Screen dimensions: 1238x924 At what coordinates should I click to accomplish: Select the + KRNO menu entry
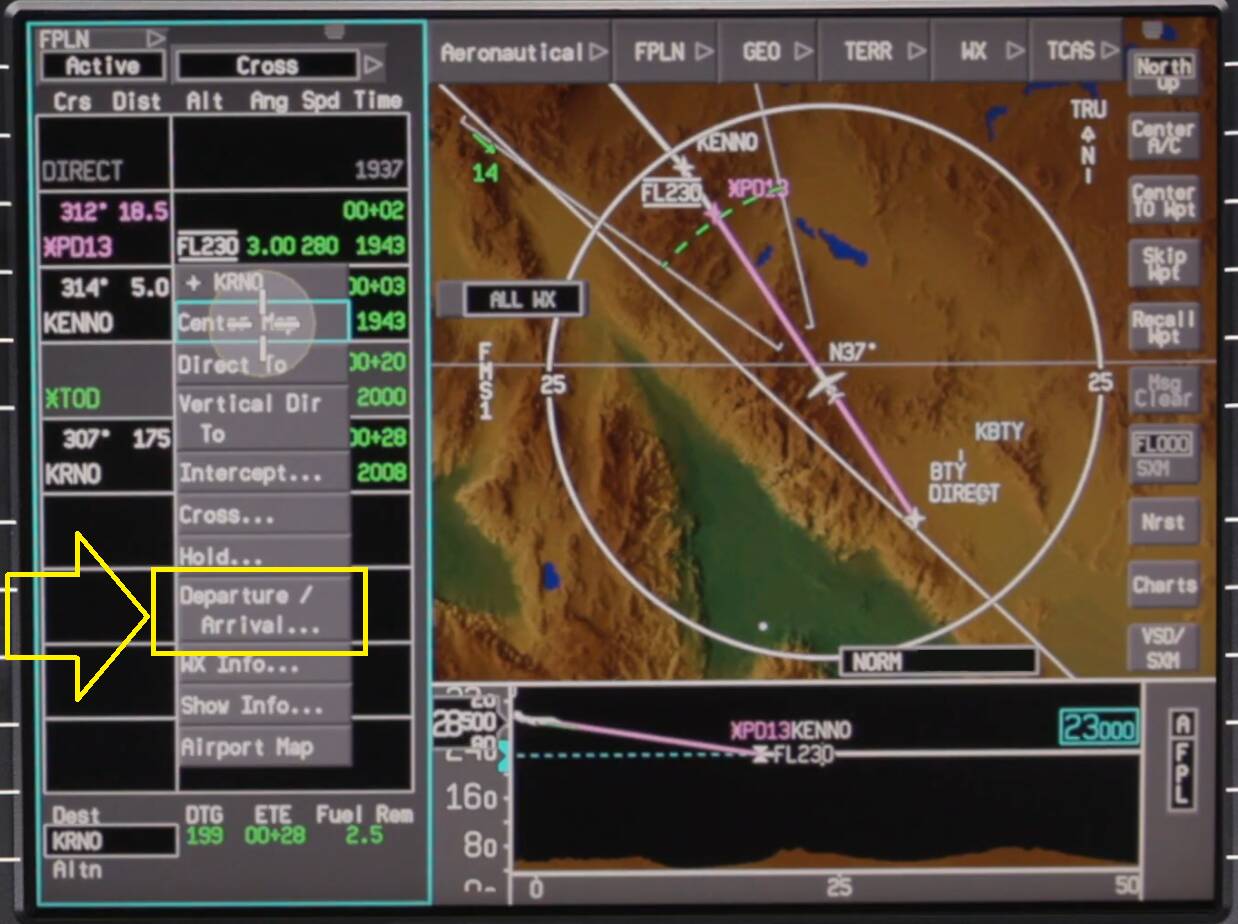(x=263, y=282)
